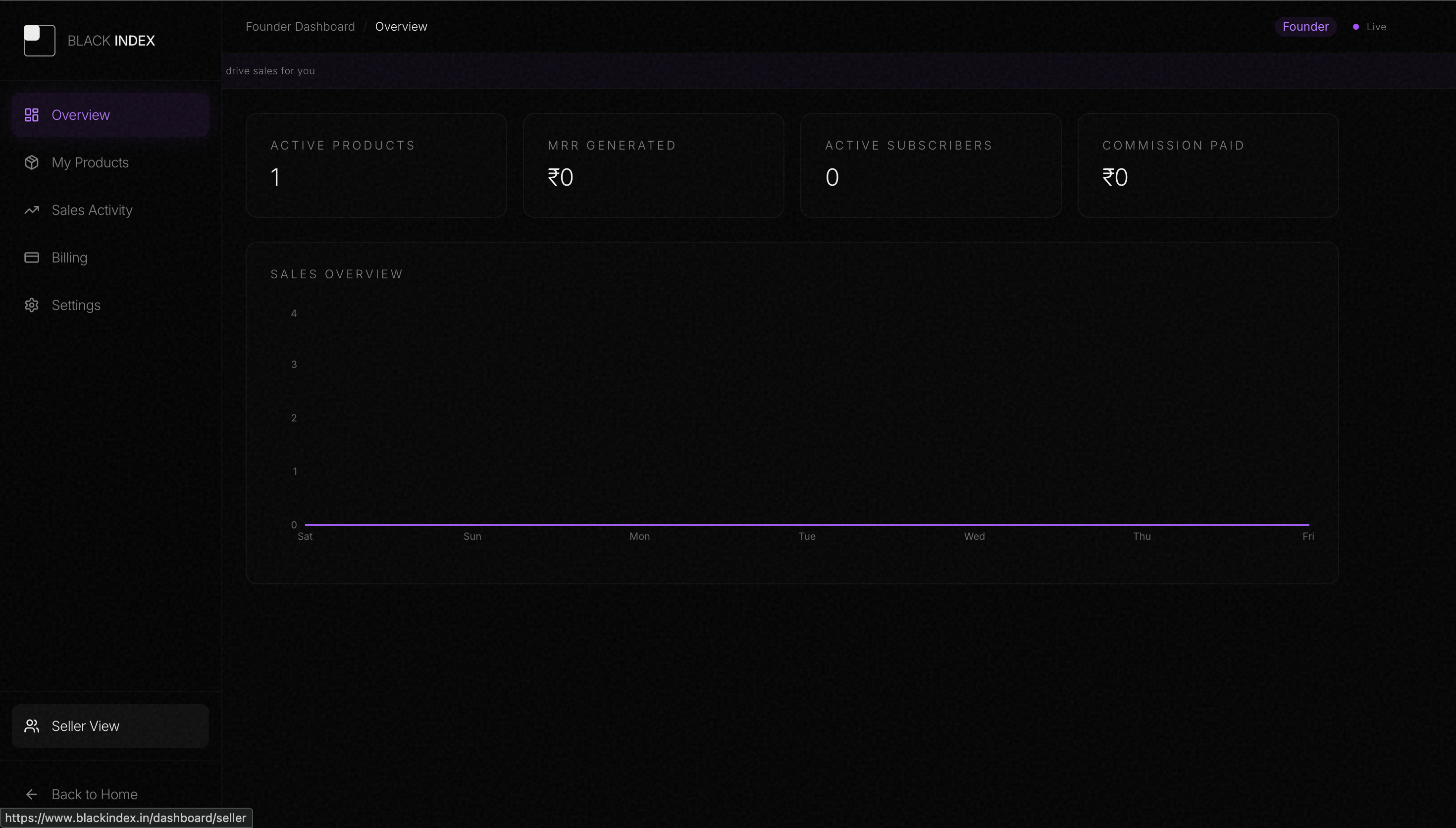
Task: Open the Billing section
Action: [x=110, y=258]
